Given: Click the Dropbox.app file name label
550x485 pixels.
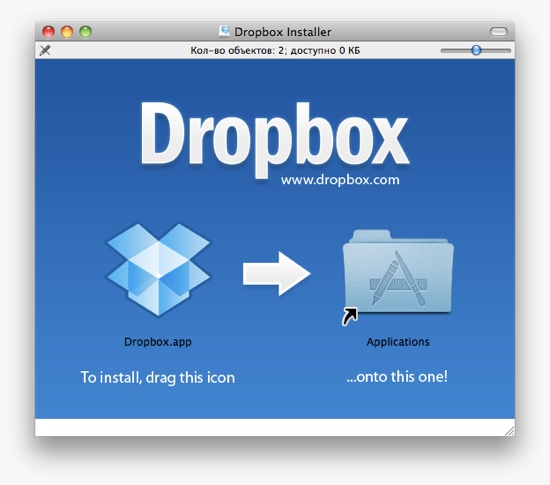Looking at the screenshot, I should [x=158, y=342].
